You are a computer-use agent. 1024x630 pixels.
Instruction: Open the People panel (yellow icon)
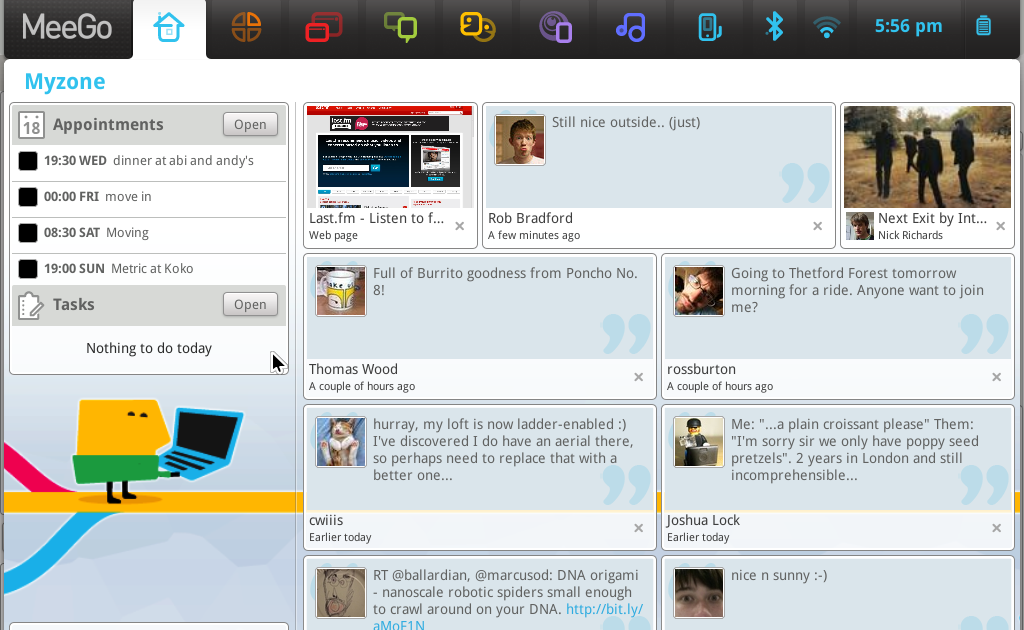(x=477, y=27)
